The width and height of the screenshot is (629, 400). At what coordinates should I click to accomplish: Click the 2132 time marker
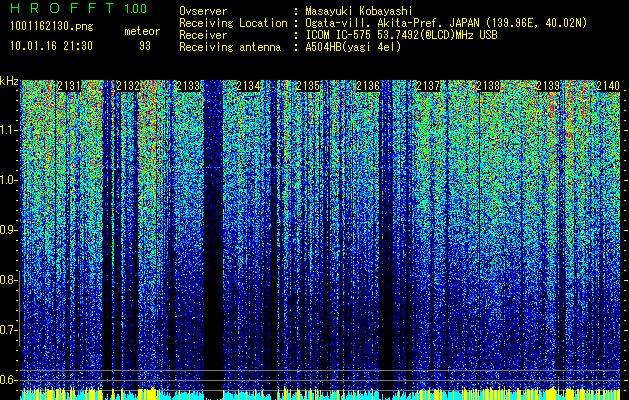pos(128,86)
